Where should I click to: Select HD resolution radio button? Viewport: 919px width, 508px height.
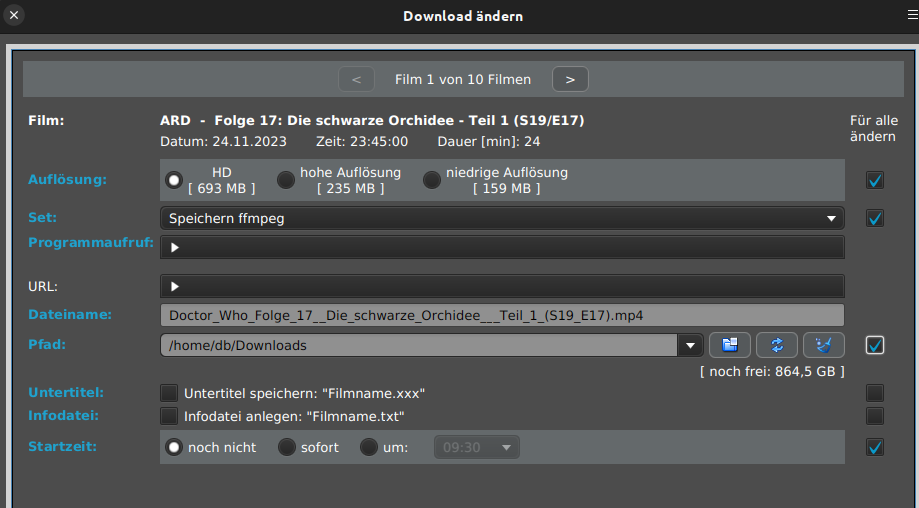coord(174,180)
